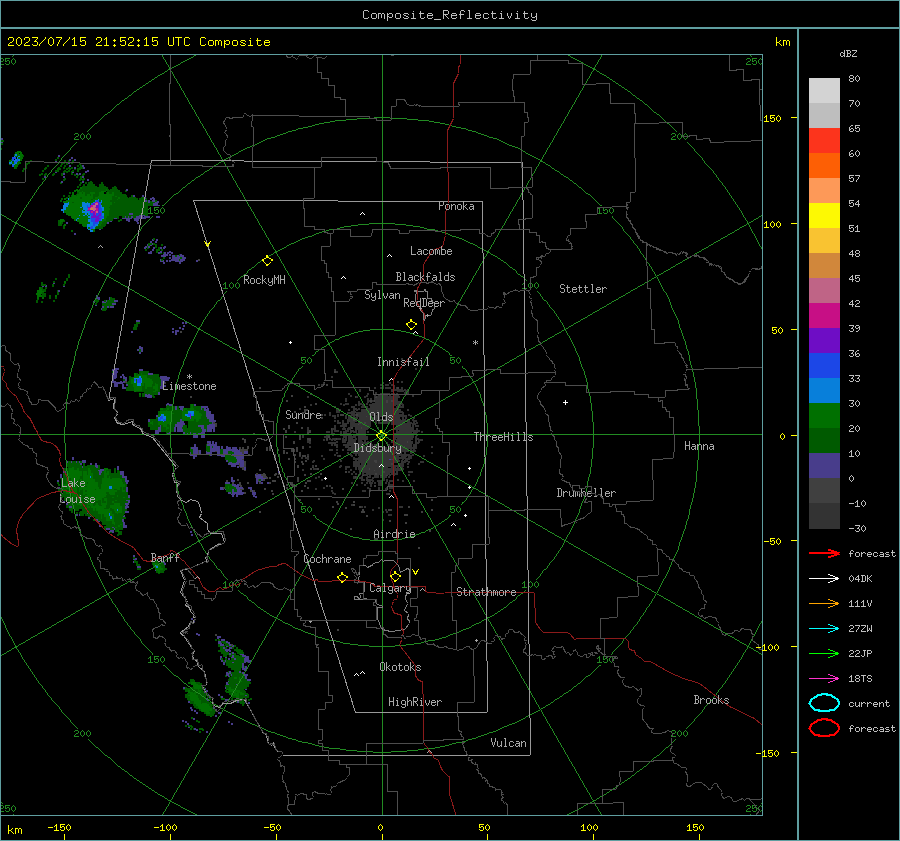The height and width of the screenshot is (841, 900).
Task: Click the yellow V marker right of Calgary diamond
Action: tap(416, 572)
